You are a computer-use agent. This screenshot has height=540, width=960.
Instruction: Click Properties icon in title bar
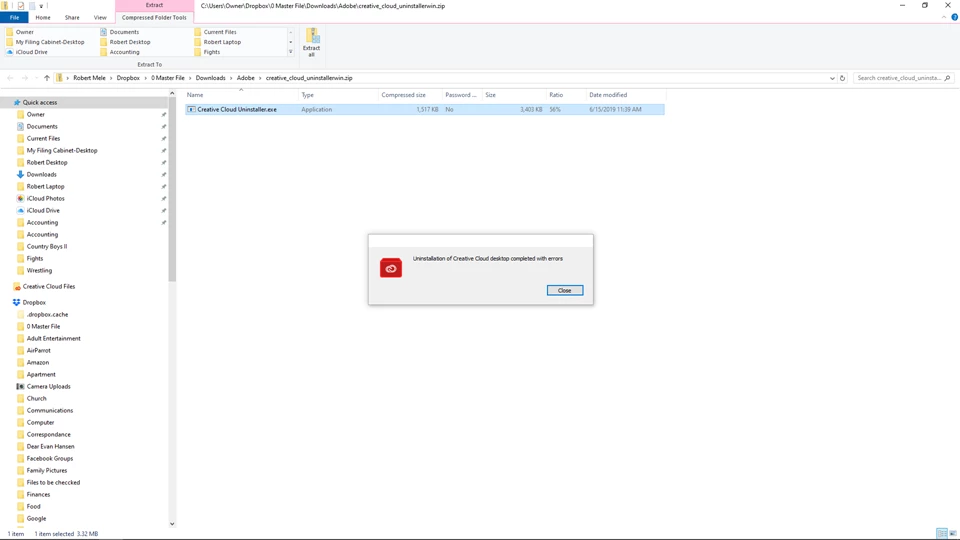pos(20,6)
